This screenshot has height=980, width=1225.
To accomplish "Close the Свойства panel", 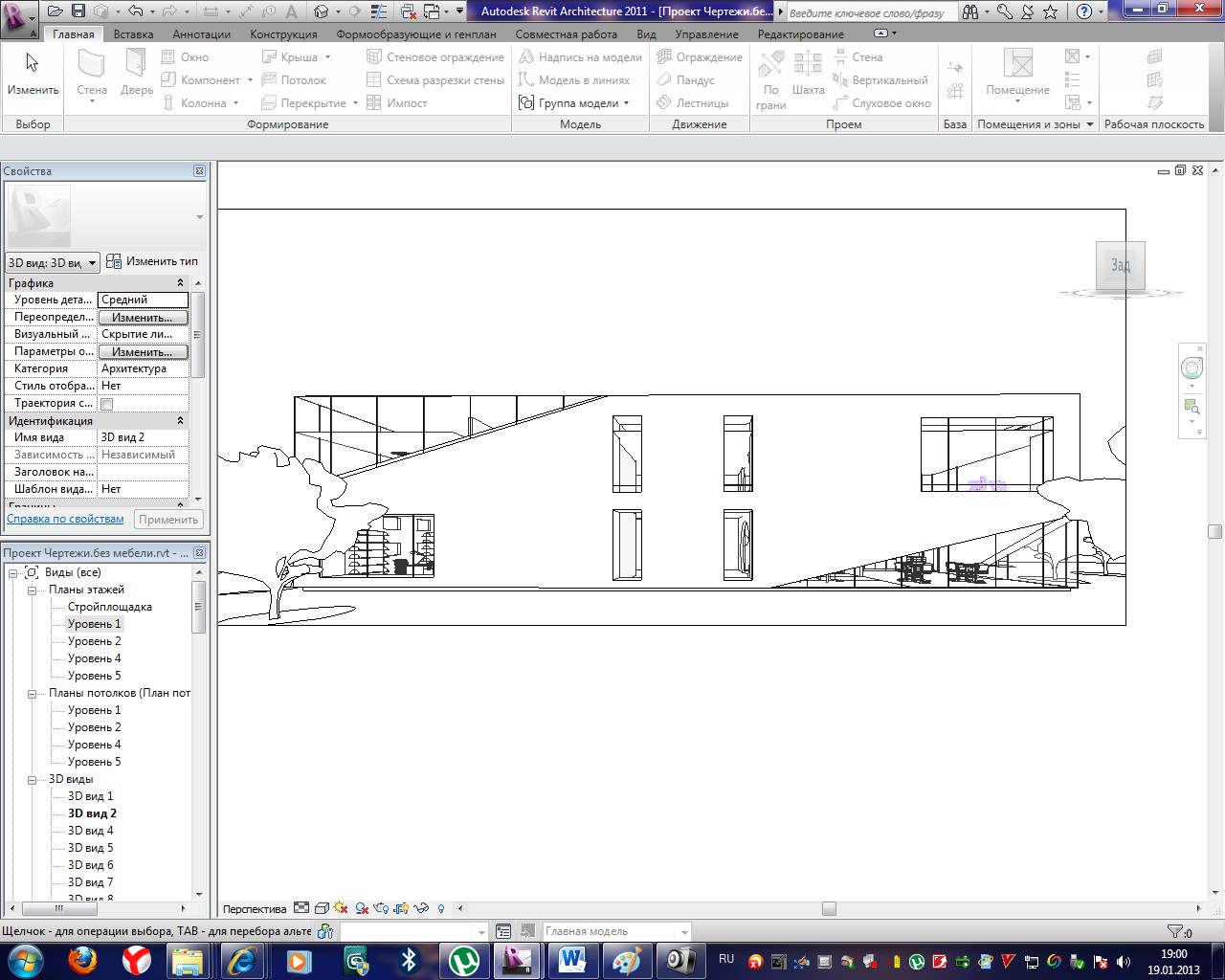I will 199,171.
